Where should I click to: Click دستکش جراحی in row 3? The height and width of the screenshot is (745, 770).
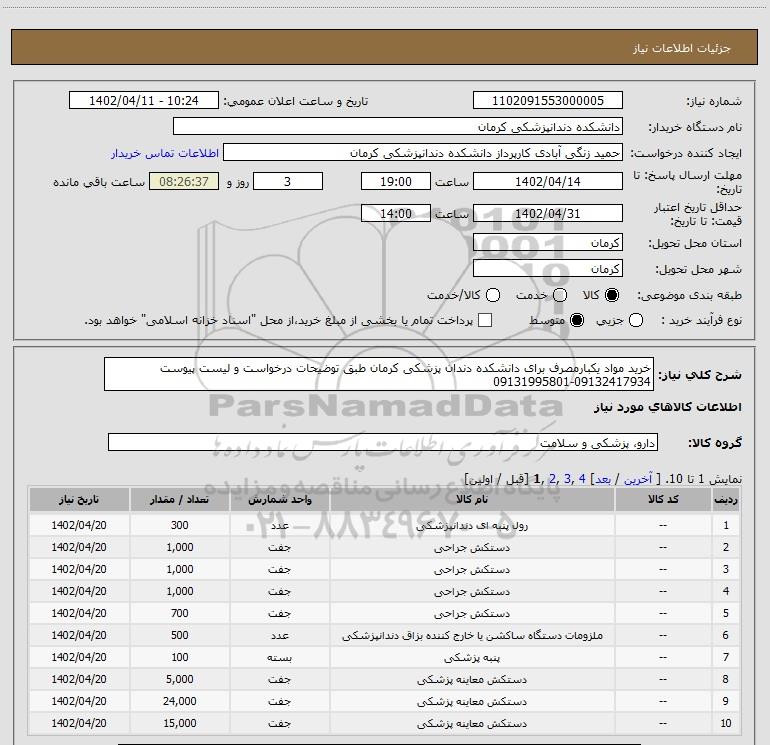472,569
